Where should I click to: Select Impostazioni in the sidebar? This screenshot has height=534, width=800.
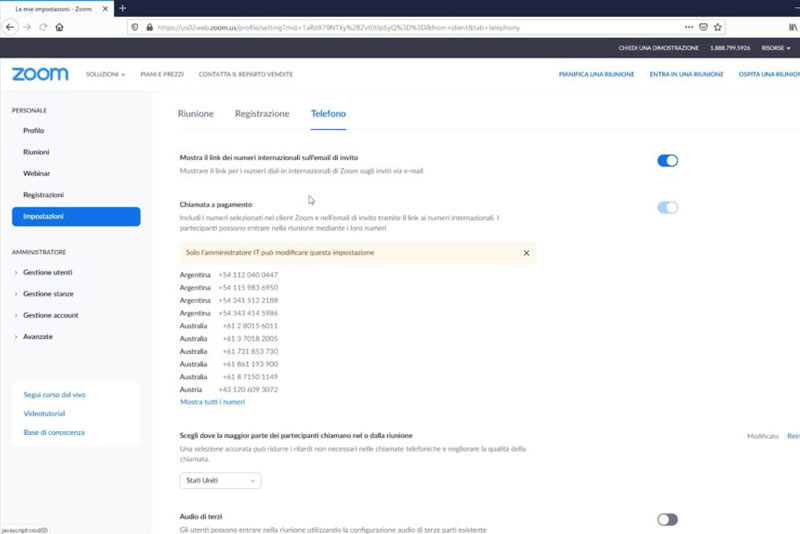point(76,216)
